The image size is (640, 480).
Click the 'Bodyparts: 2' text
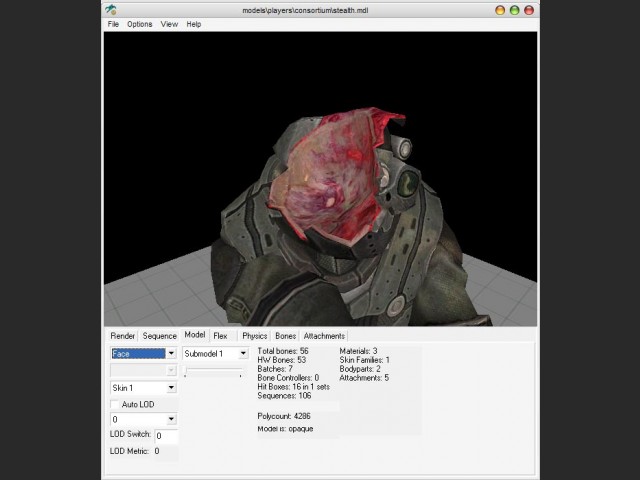point(360,369)
